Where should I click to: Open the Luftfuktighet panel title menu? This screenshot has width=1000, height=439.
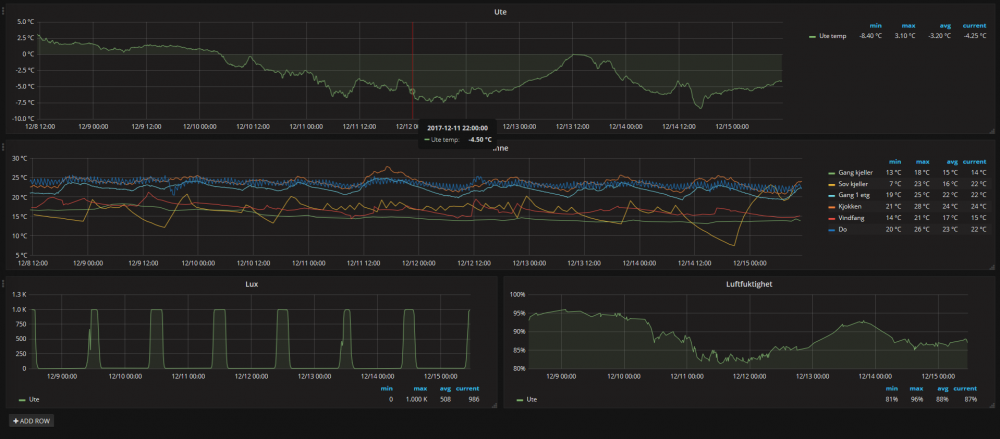pos(740,284)
